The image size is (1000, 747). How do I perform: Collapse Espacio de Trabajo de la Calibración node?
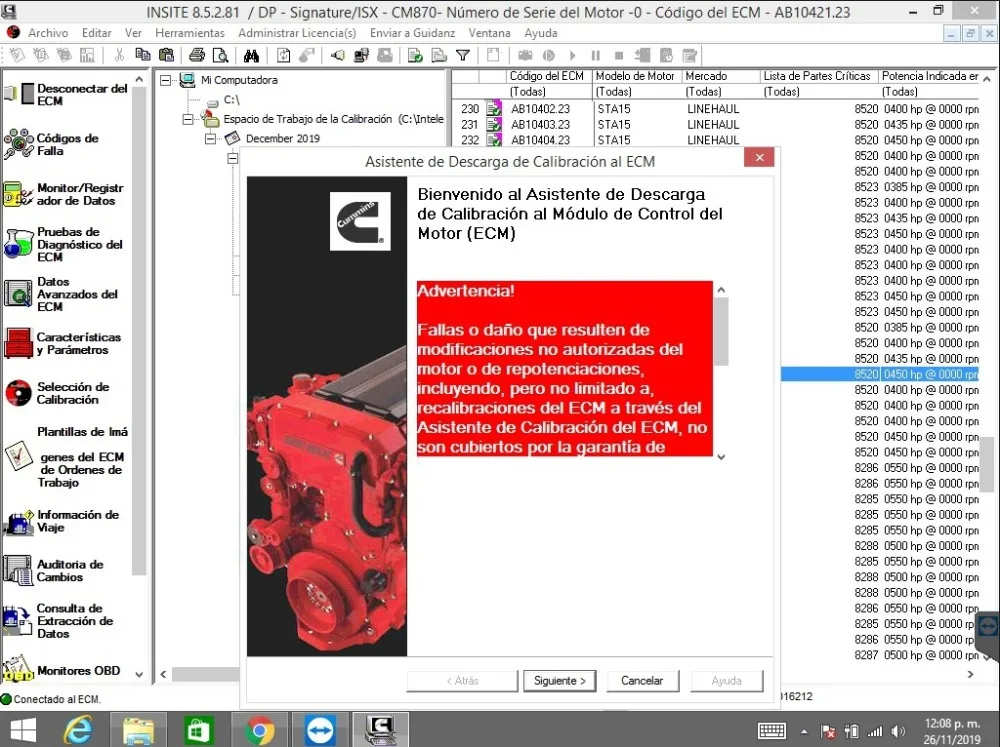coord(188,119)
